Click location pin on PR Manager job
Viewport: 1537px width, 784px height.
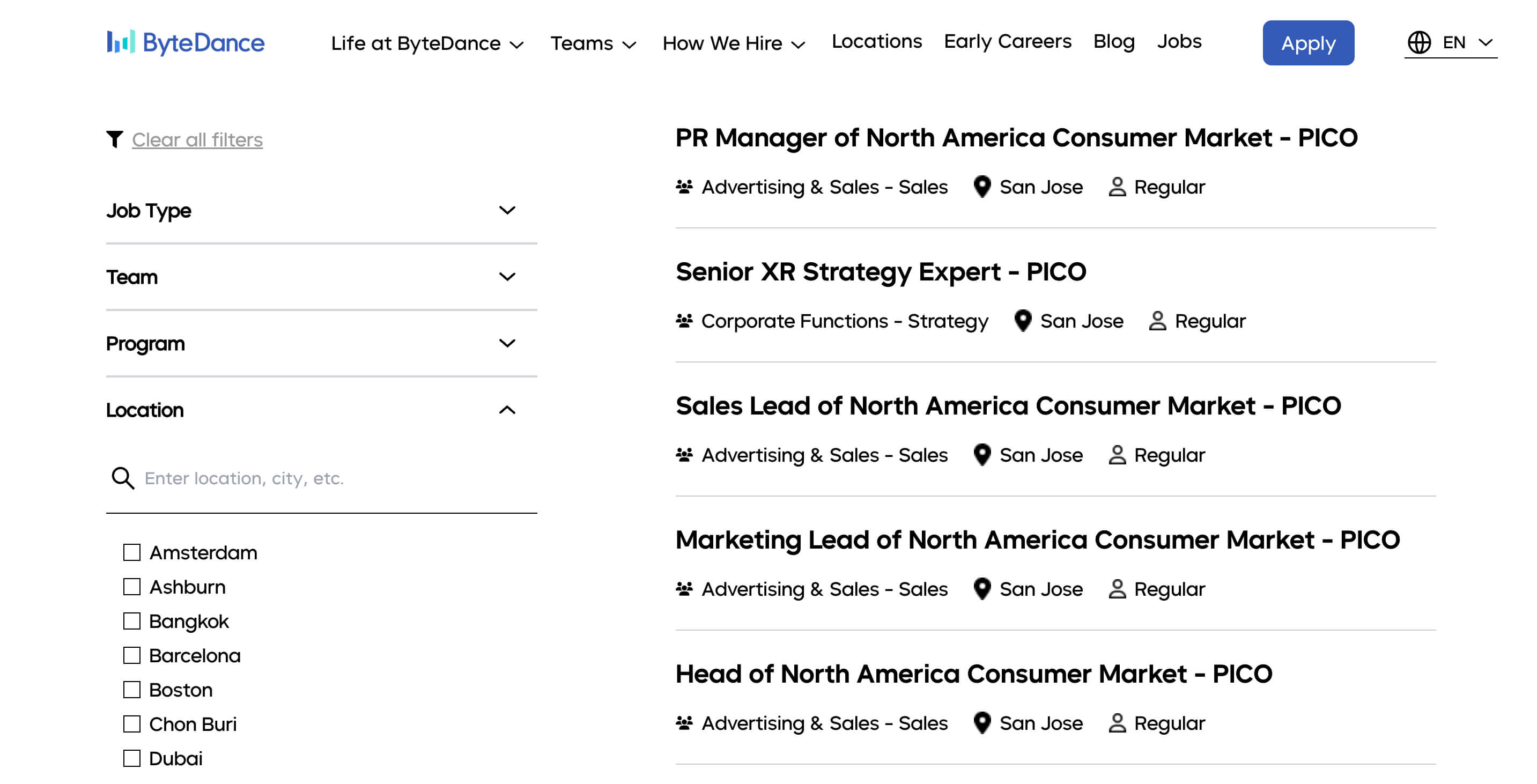click(x=981, y=187)
